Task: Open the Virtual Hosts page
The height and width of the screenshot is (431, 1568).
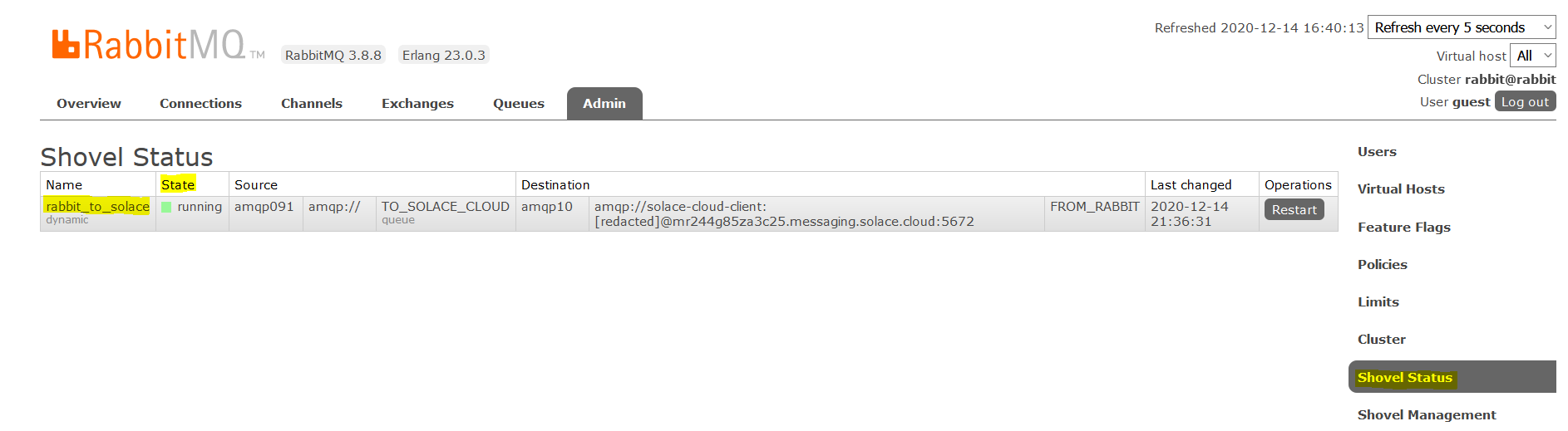Action: [x=1401, y=189]
